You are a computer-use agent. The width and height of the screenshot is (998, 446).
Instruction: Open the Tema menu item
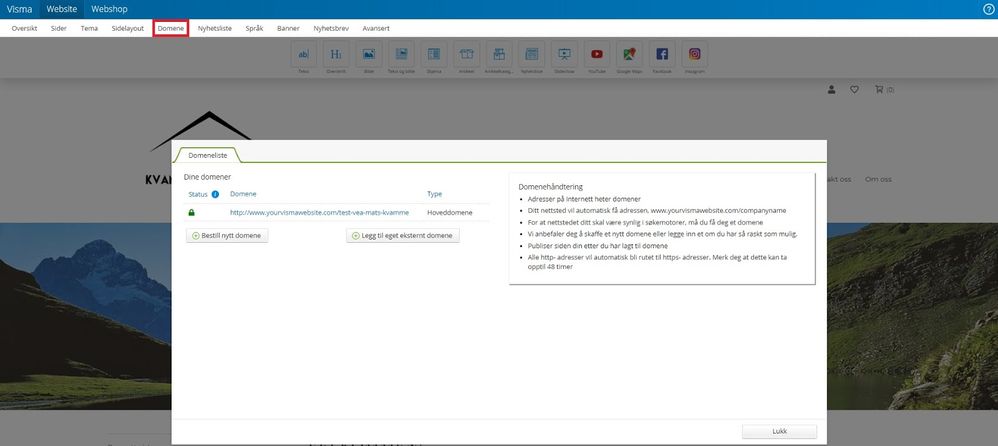click(89, 29)
